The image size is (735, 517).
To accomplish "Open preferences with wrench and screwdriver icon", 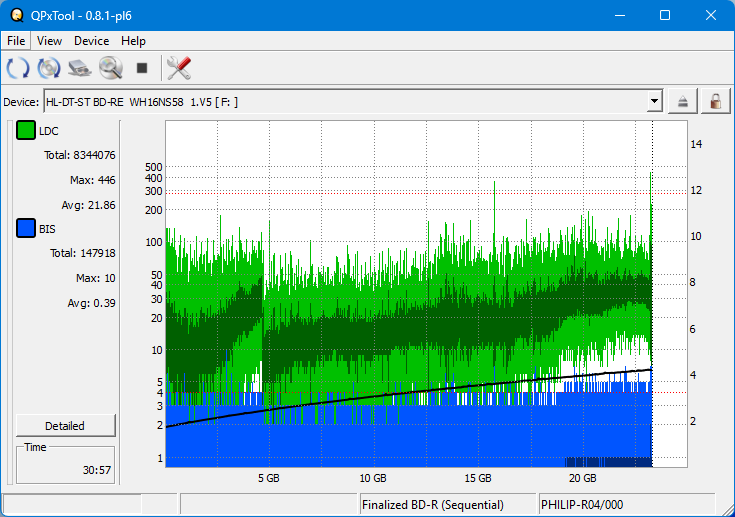I will coord(179,68).
